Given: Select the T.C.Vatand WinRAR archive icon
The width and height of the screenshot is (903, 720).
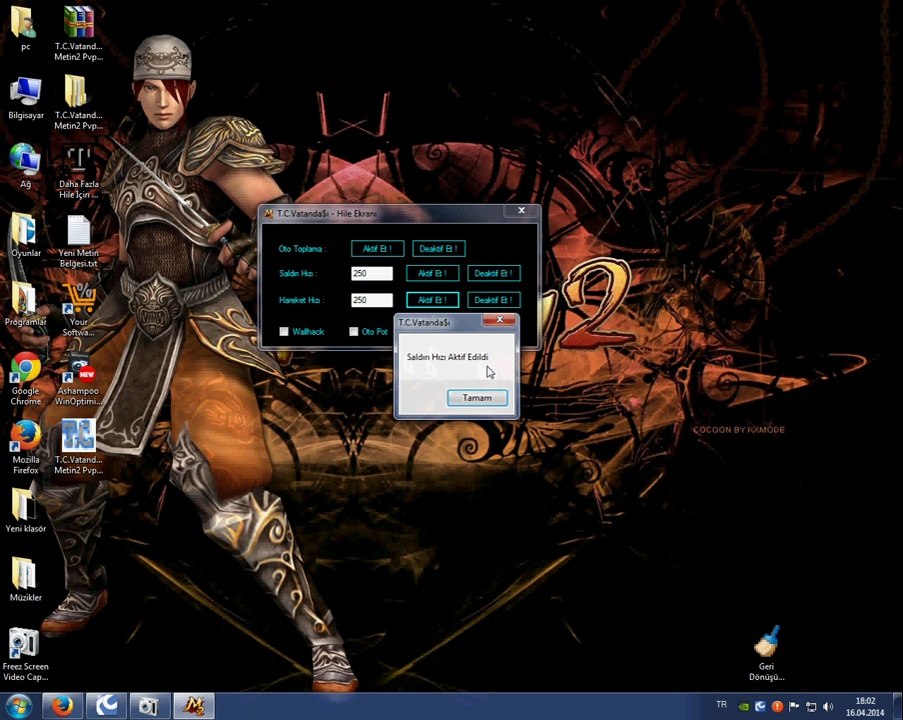Looking at the screenshot, I should pos(78,33).
